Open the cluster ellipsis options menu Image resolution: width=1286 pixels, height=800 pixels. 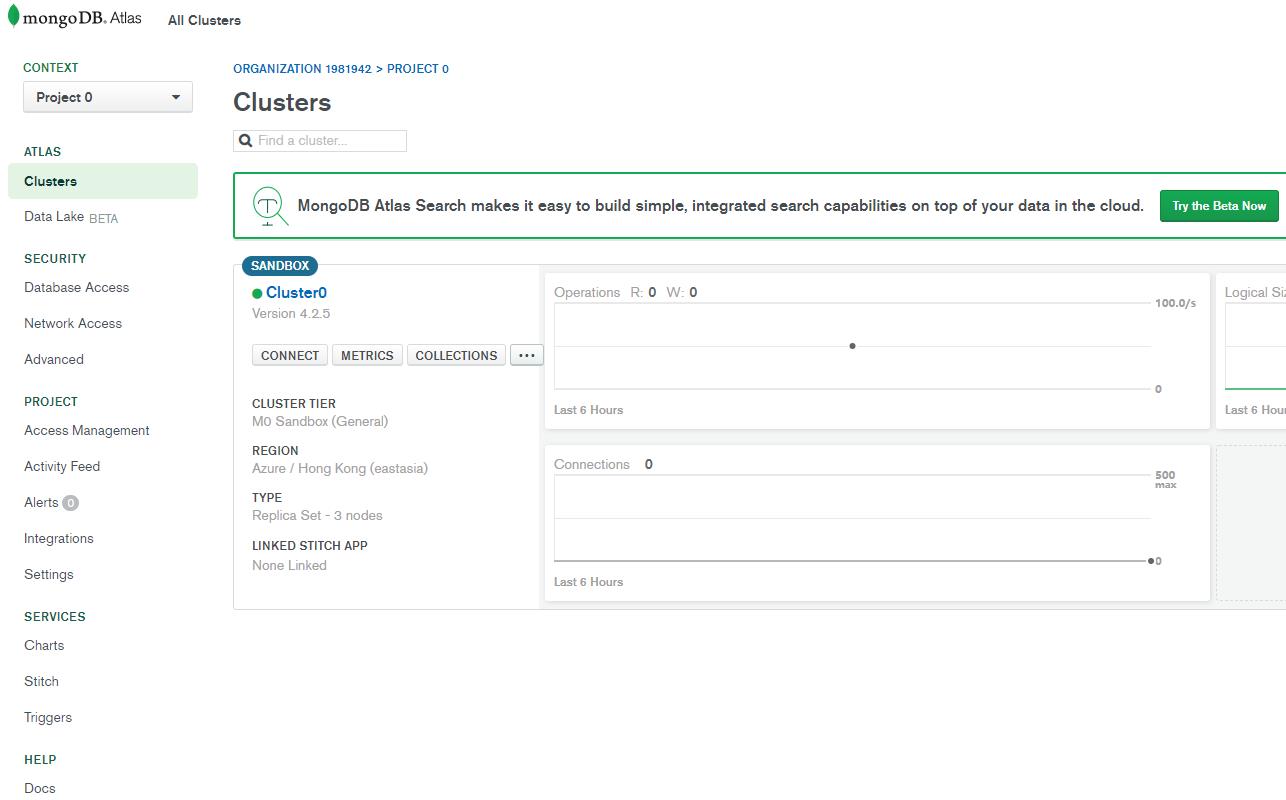point(527,355)
